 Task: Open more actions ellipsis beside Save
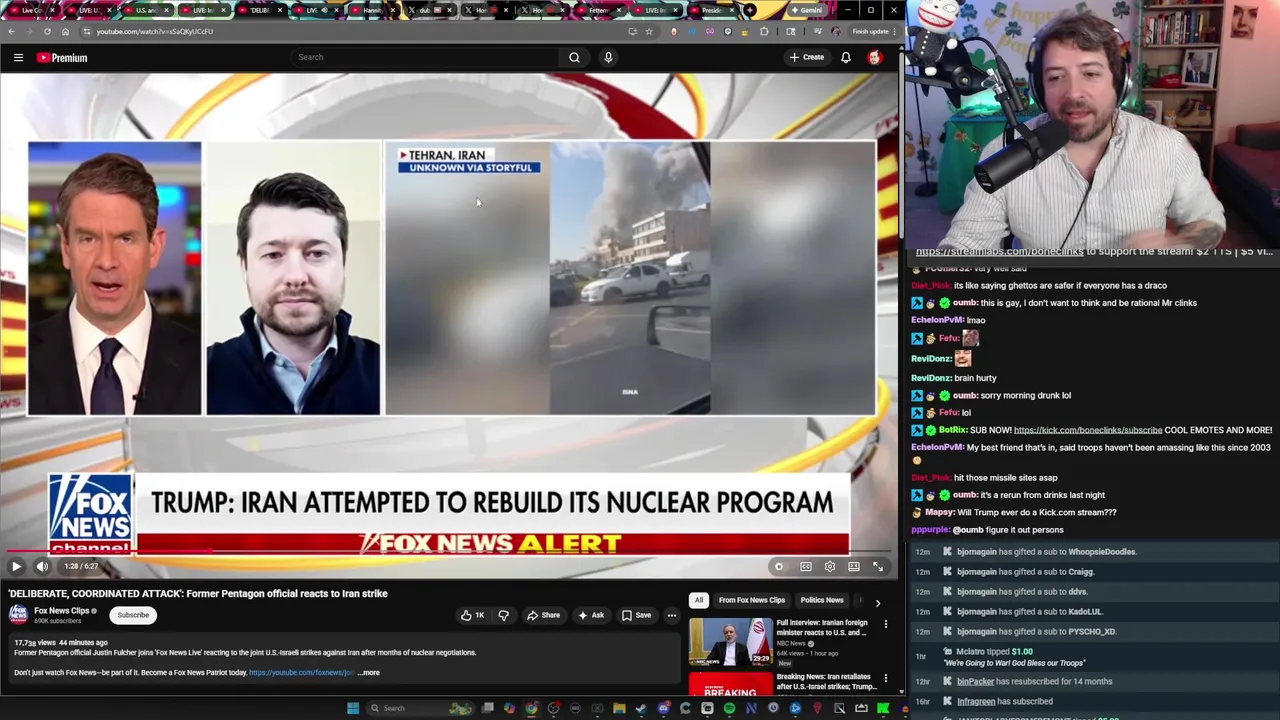click(x=672, y=615)
